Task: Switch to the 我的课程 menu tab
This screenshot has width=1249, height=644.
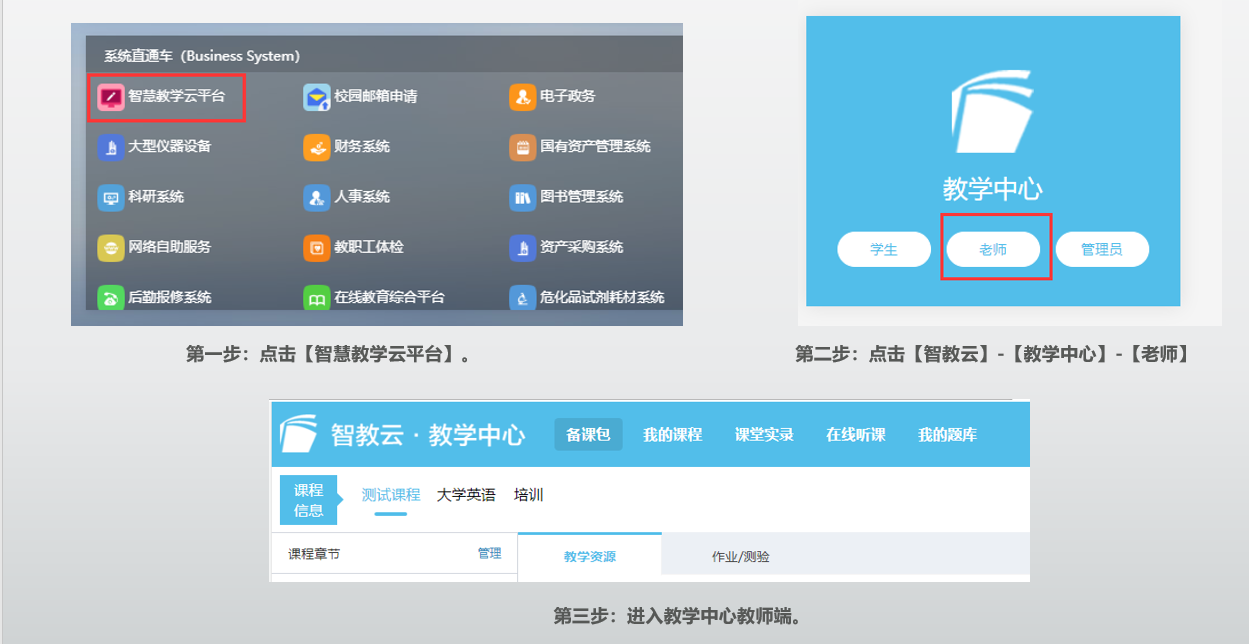Action: [x=672, y=435]
